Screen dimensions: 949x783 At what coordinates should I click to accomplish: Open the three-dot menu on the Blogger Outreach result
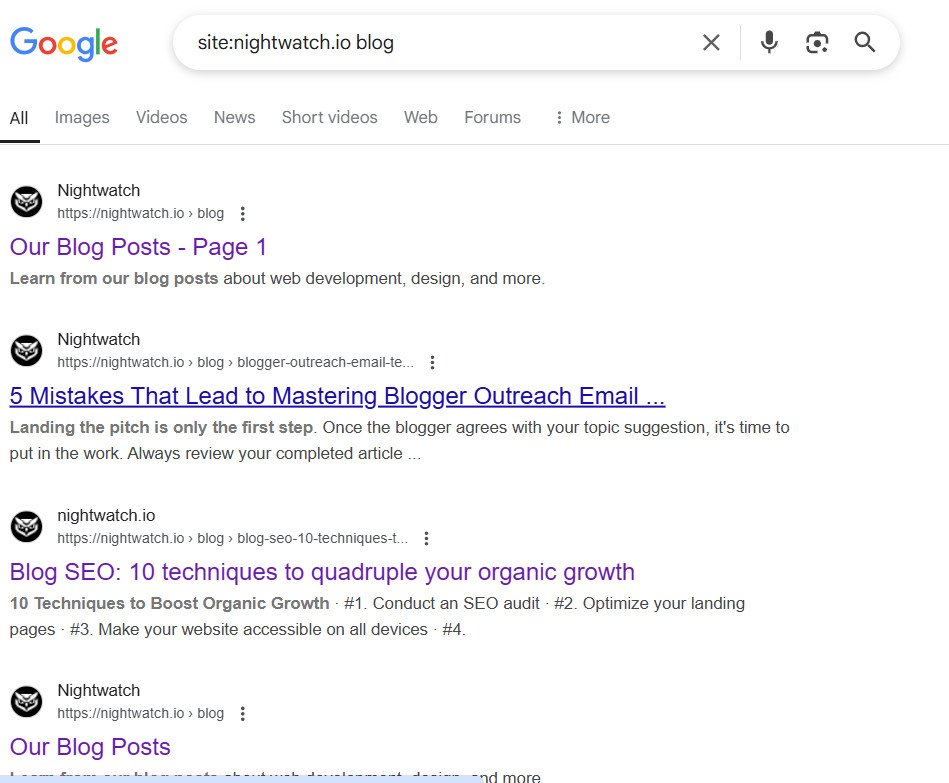point(431,362)
